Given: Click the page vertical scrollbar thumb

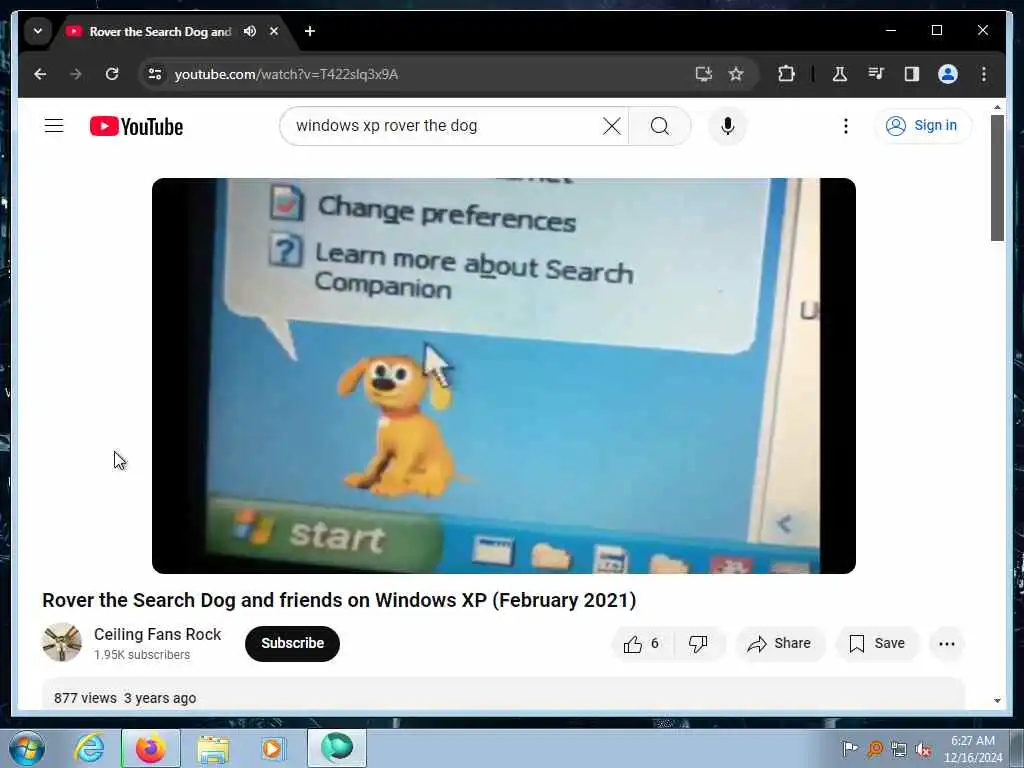Looking at the screenshot, I should click(997, 178).
